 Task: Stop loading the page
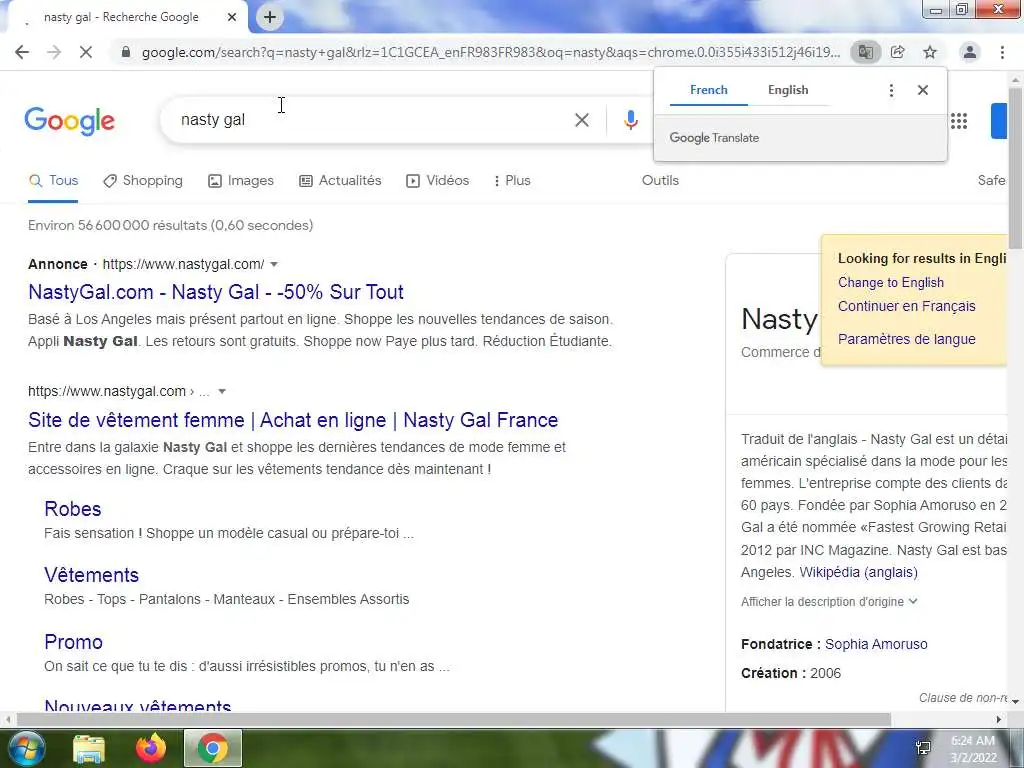(x=86, y=52)
